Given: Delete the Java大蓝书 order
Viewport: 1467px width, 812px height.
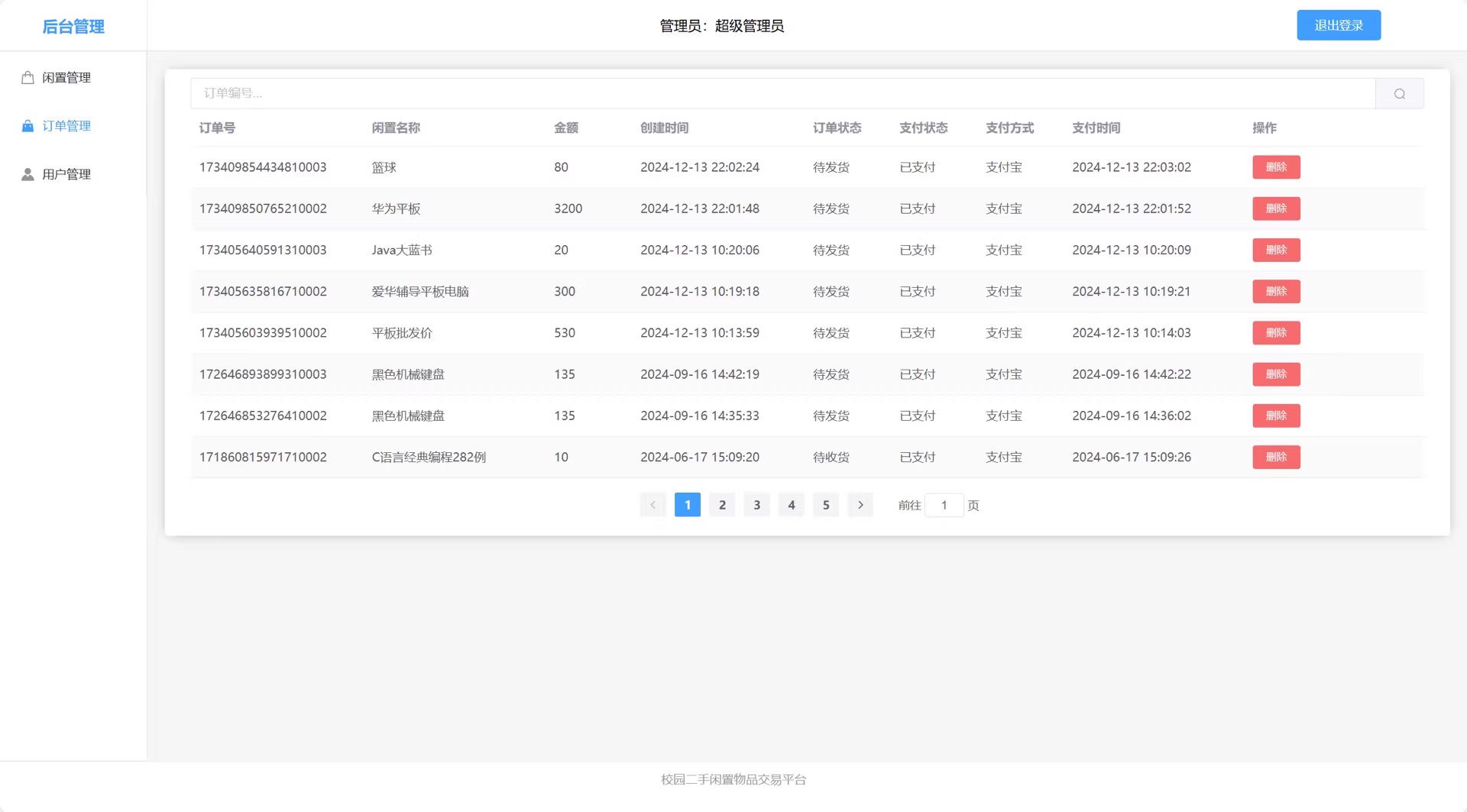Looking at the screenshot, I should 1276,250.
